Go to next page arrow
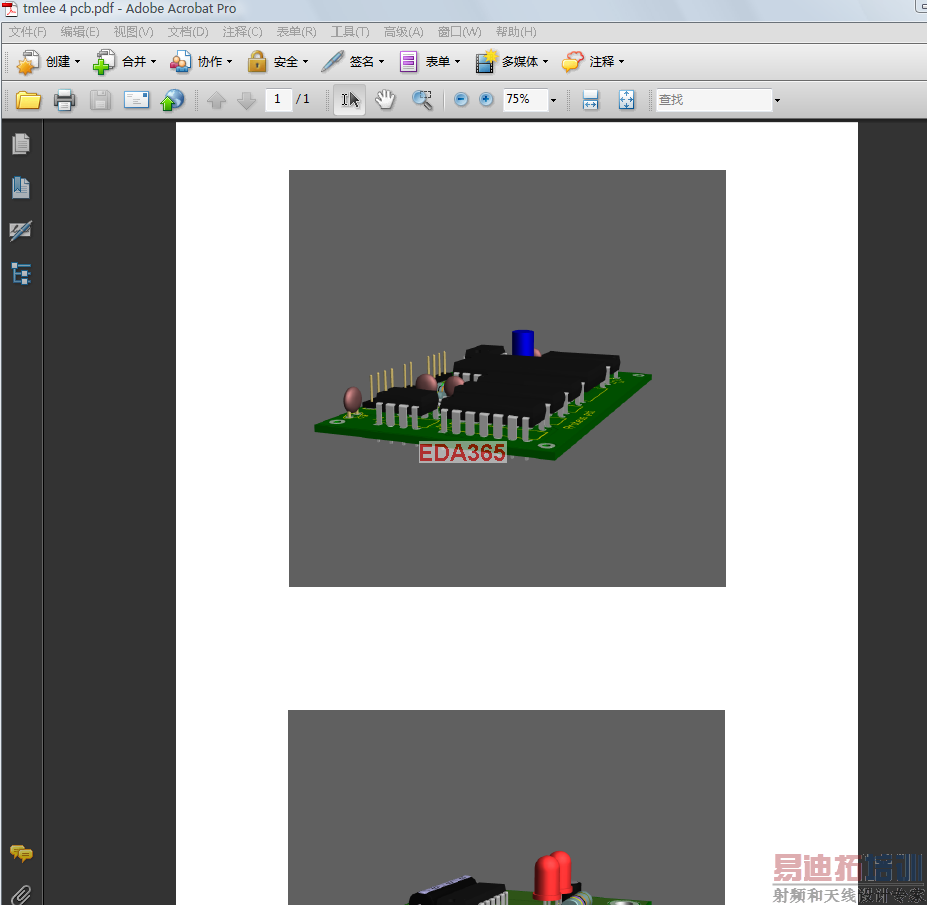Screen dimensions: 927x905 click(x=246, y=100)
